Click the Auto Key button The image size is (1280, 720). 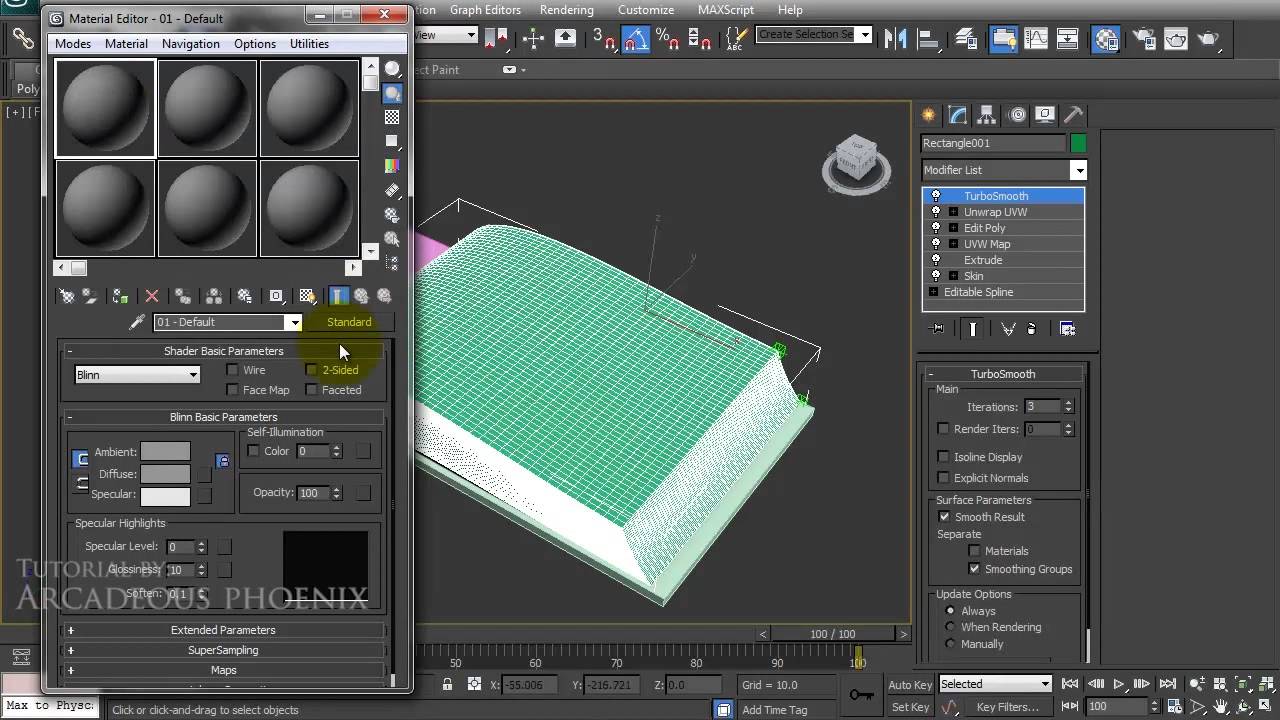point(909,685)
